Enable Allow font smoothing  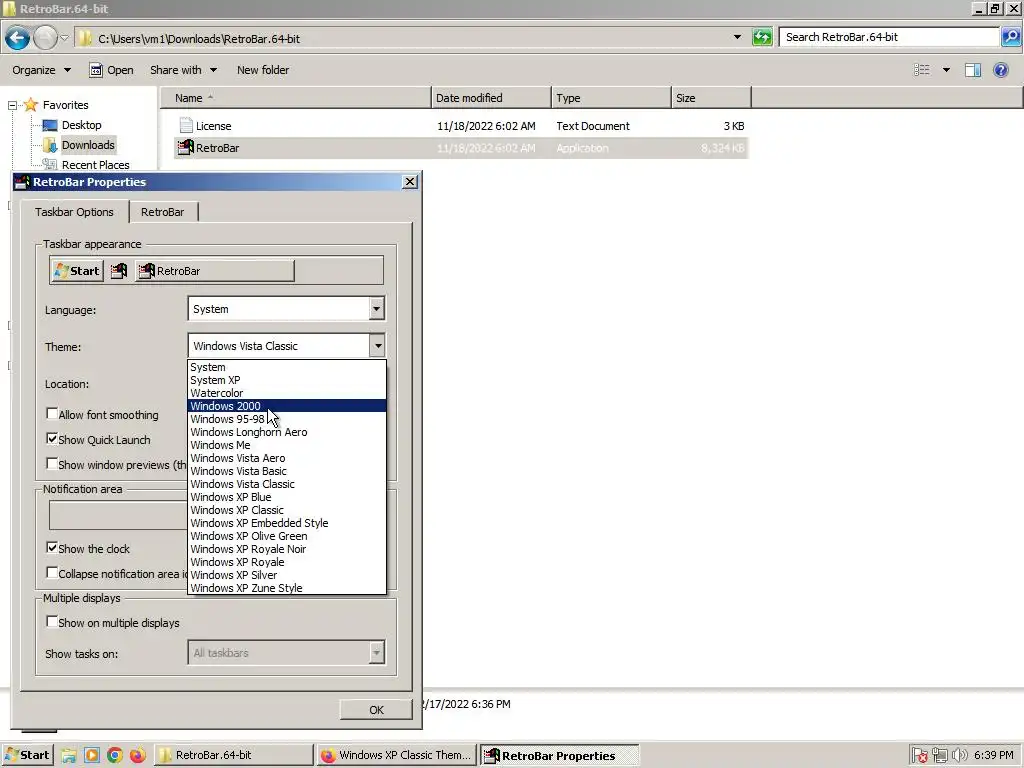52,414
